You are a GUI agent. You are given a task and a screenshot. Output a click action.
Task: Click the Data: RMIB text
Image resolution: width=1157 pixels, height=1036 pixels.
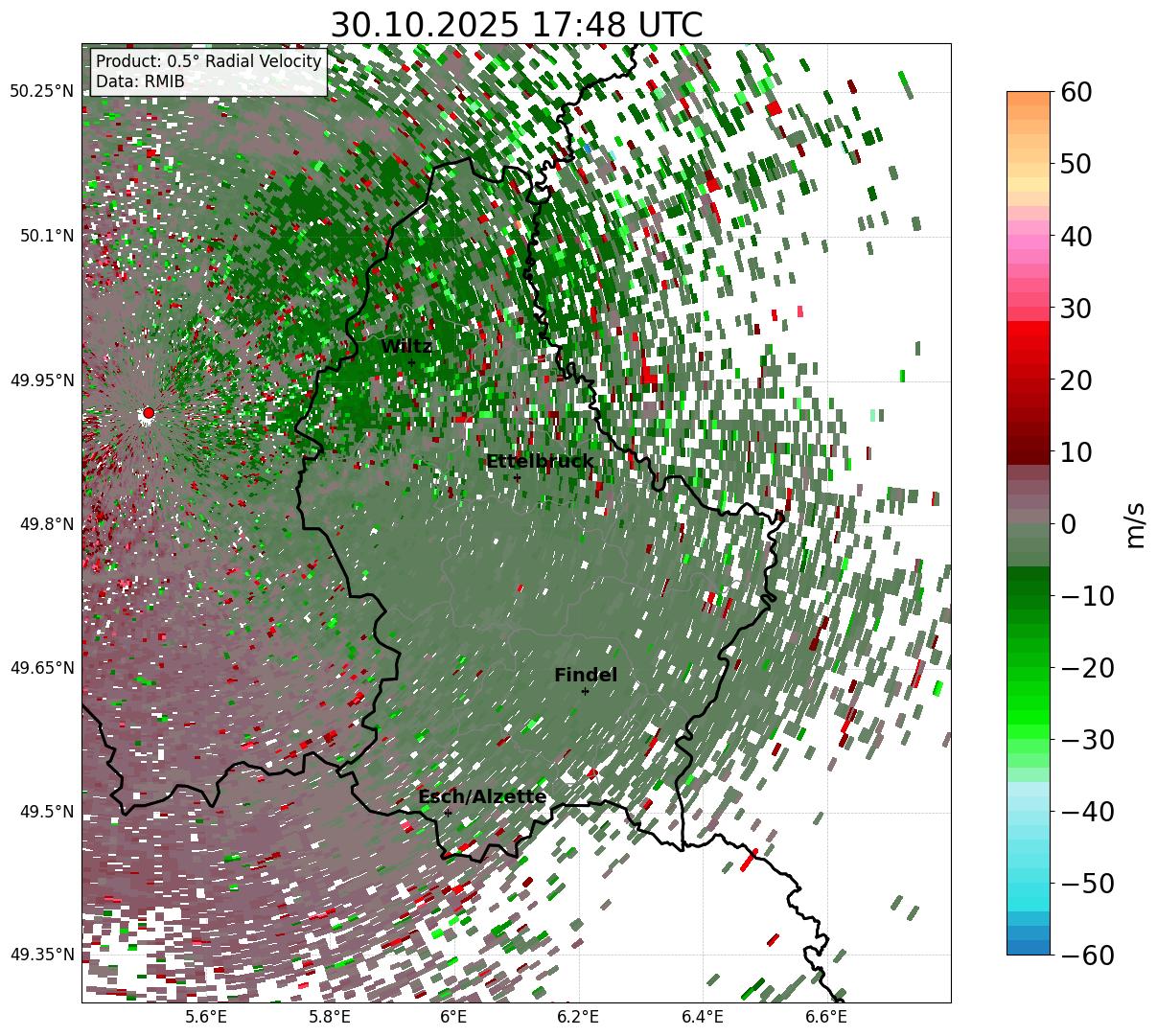(x=140, y=81)
